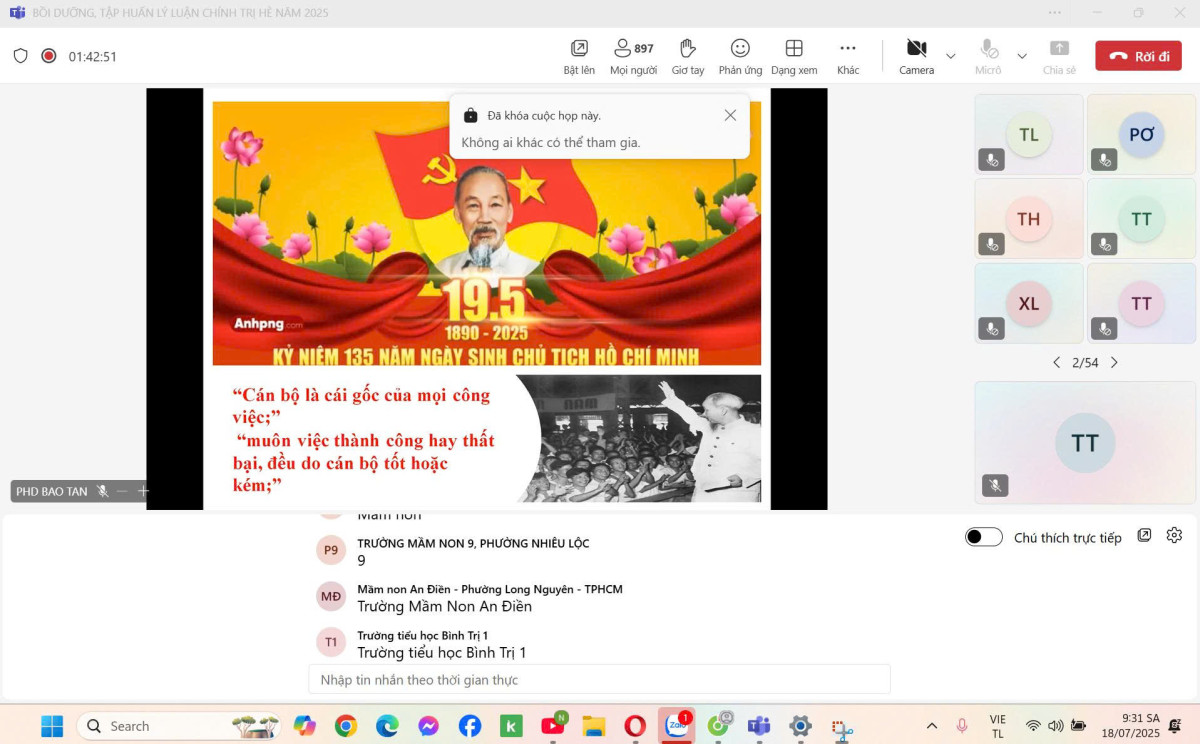Expand the Camera options dropdown arrow

(x=951, y=56)
